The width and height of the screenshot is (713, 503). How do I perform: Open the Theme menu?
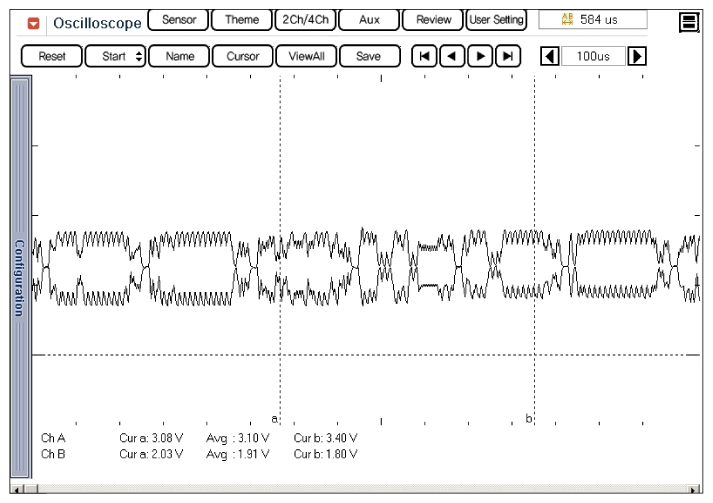242,20
